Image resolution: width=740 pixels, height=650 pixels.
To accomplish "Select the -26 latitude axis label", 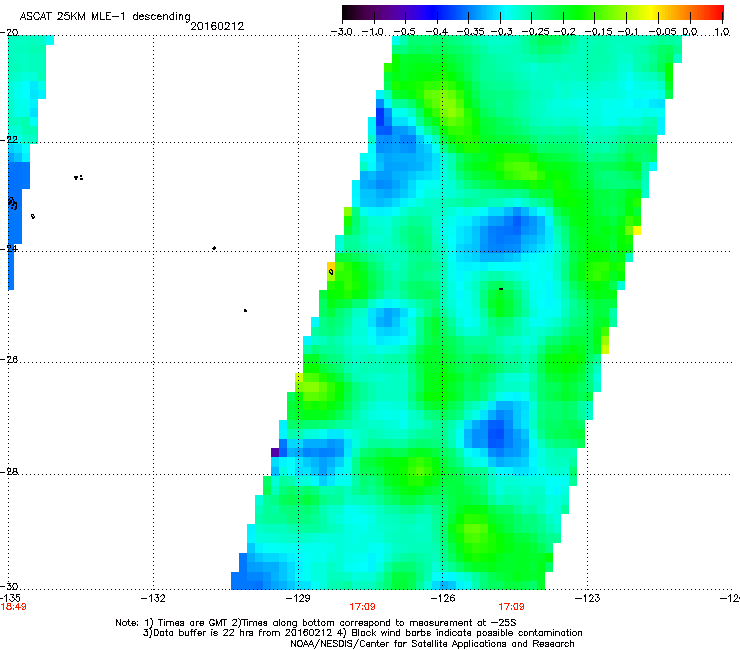I will tap(10, 360).
